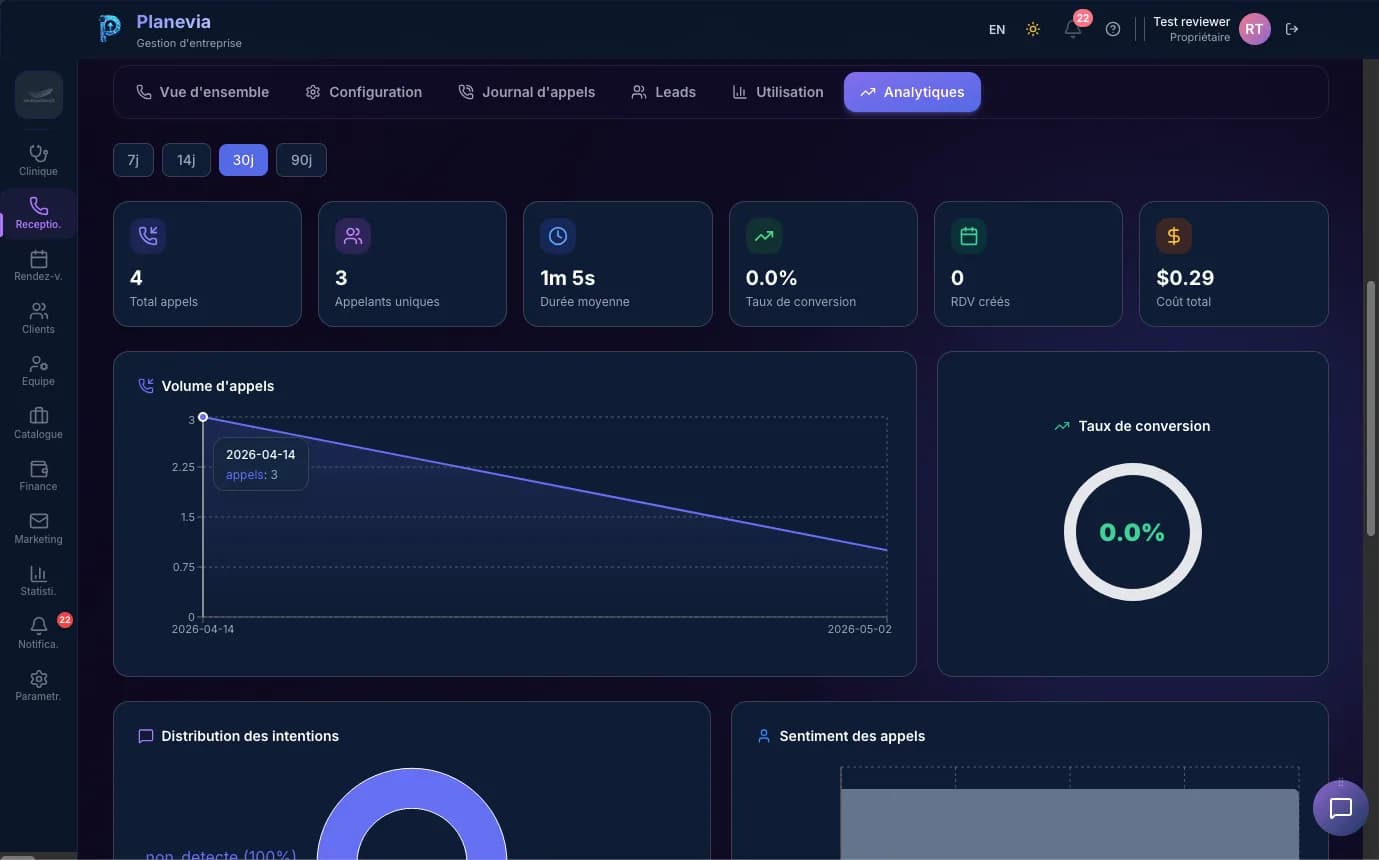The width and height of the screenshot is (1379, 860).
Task: Click the company logo thumbnail in sidebar
Action: coord(39,96)
